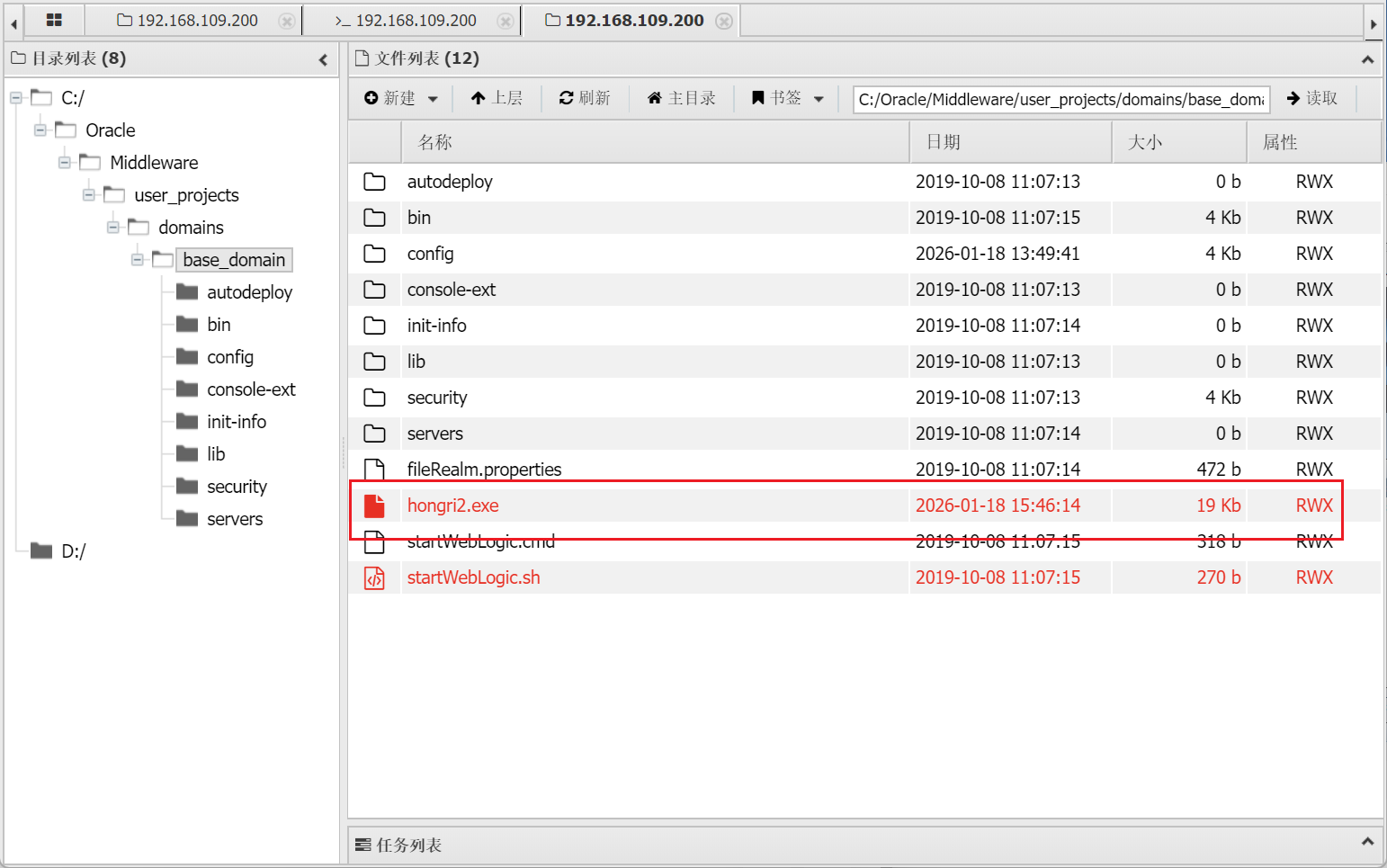
Task: Click the bin folder icon in file list
Action: click(x=374, y=218)
